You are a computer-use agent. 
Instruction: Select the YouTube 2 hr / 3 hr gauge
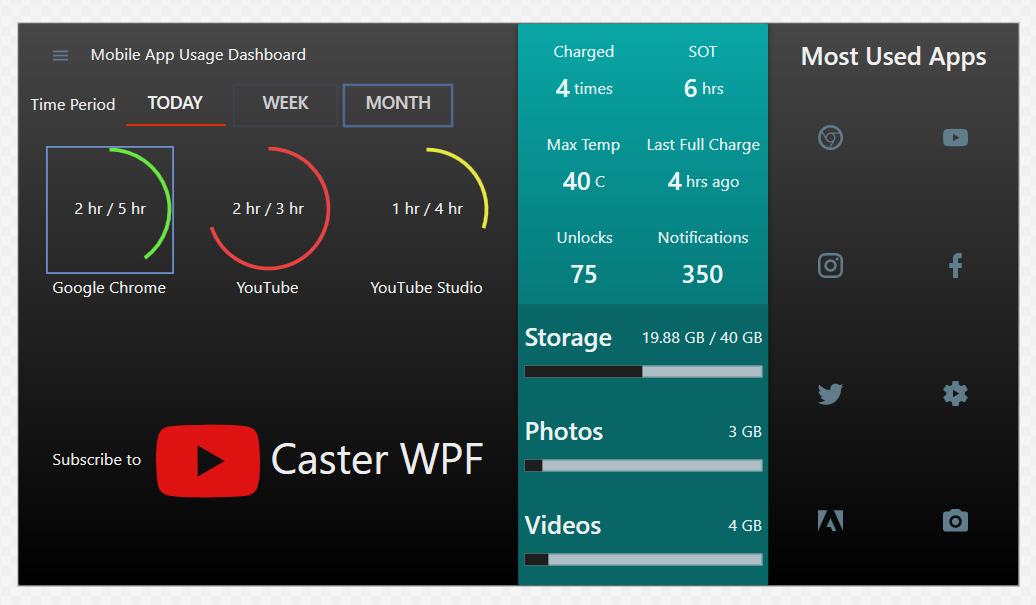268,209
